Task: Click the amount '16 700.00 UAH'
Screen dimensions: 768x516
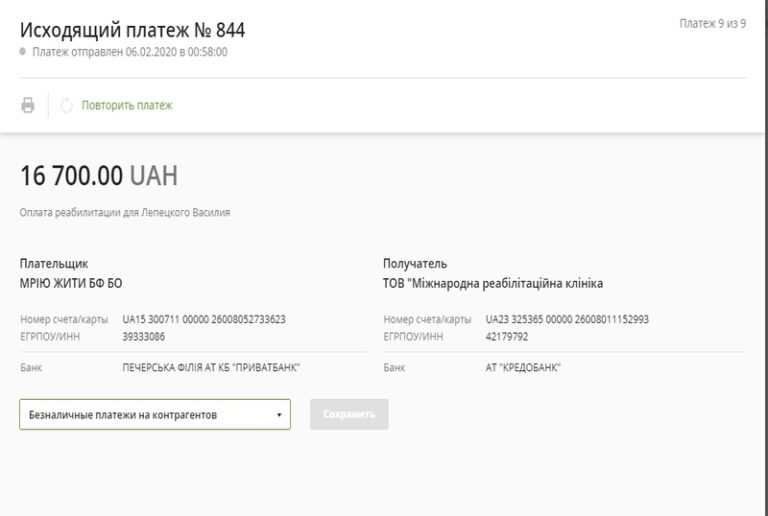Action: coord(99,176)
